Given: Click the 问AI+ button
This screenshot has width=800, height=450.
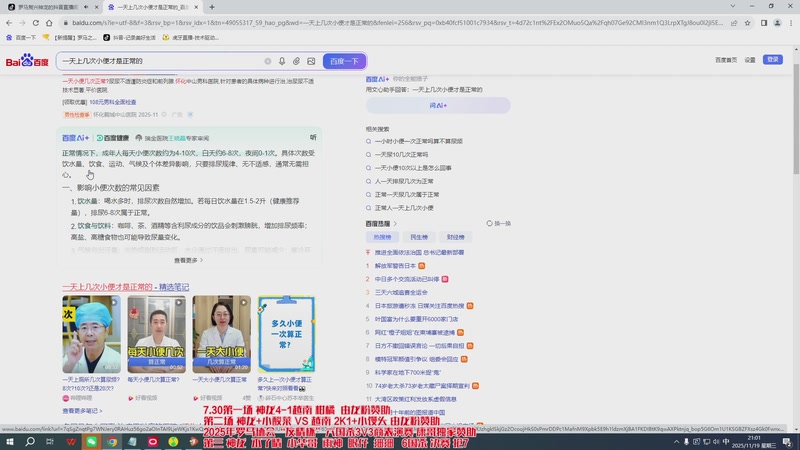Looking at the screenshot, I should pyautogui.click(x=438, y=105).
